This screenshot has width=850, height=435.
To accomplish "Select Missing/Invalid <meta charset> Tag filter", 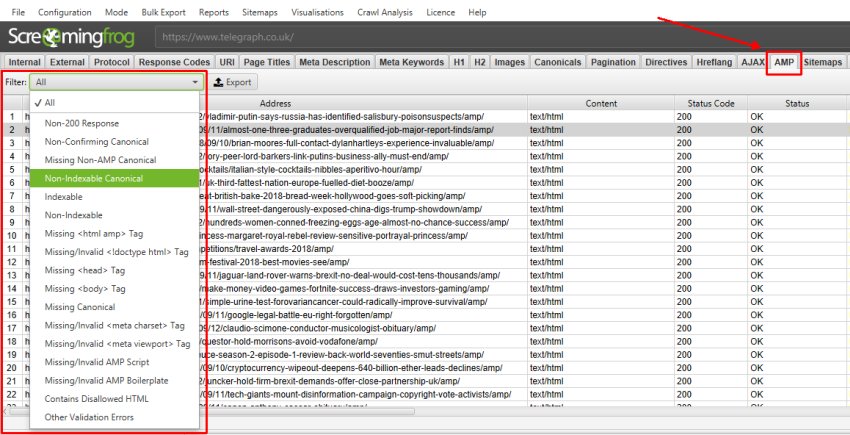I will pos(114,325).
